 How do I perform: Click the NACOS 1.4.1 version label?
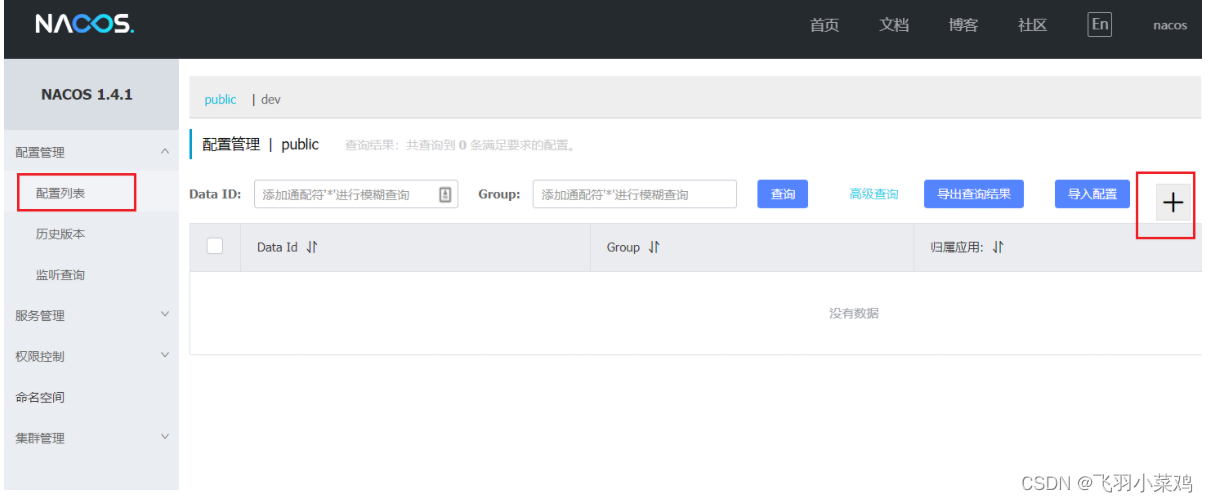click(x=87, y=95)
